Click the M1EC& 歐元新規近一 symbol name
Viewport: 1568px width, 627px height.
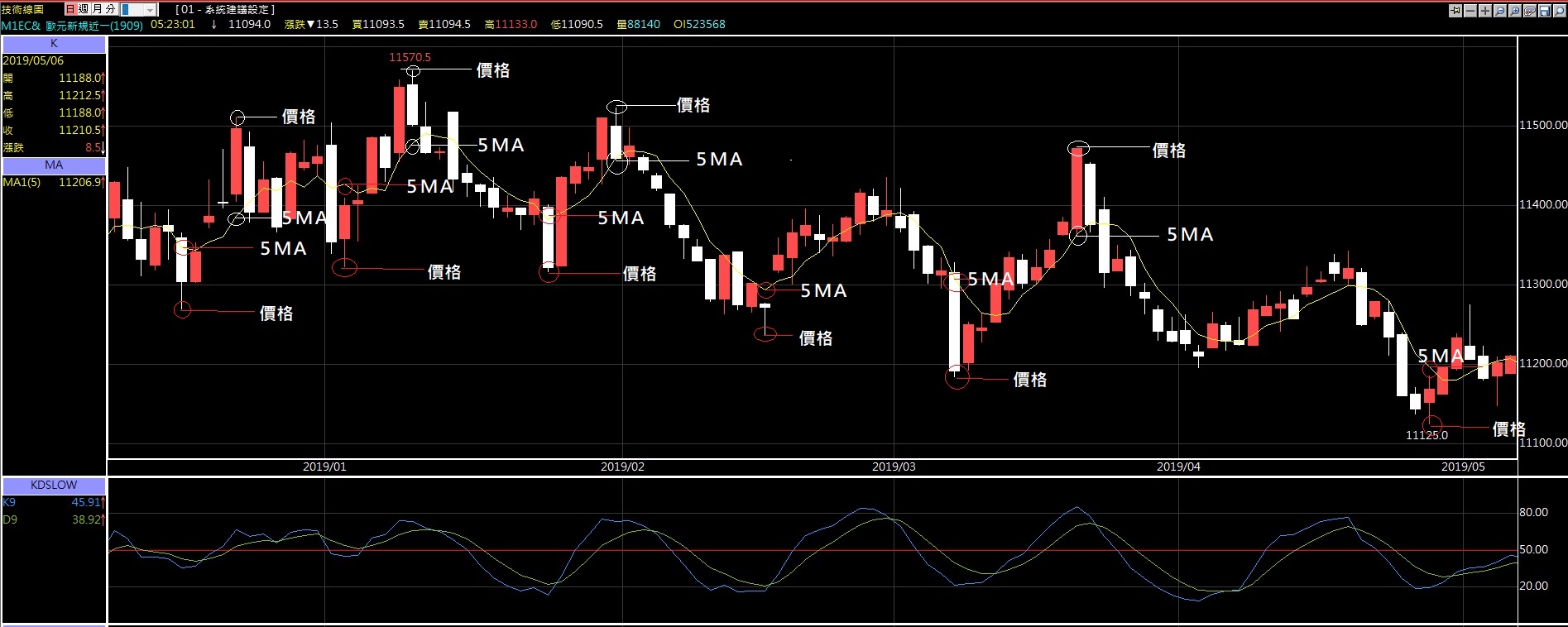(72, 25)
